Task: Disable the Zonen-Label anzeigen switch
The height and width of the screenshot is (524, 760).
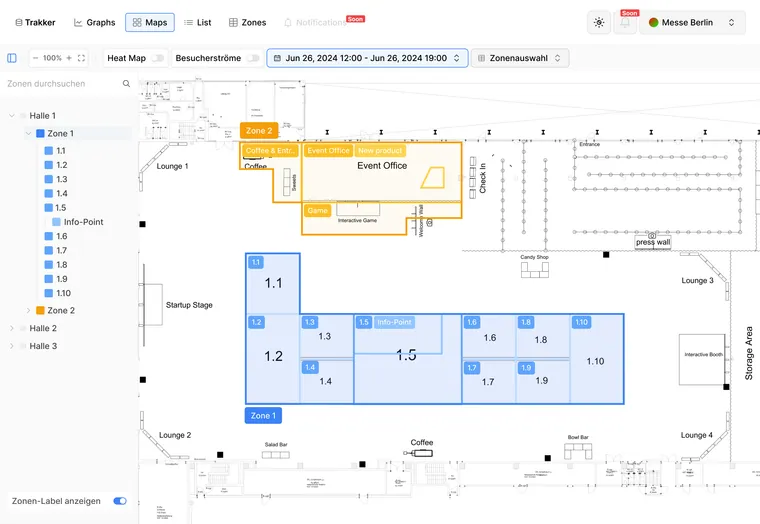Action: pos(120,501)
